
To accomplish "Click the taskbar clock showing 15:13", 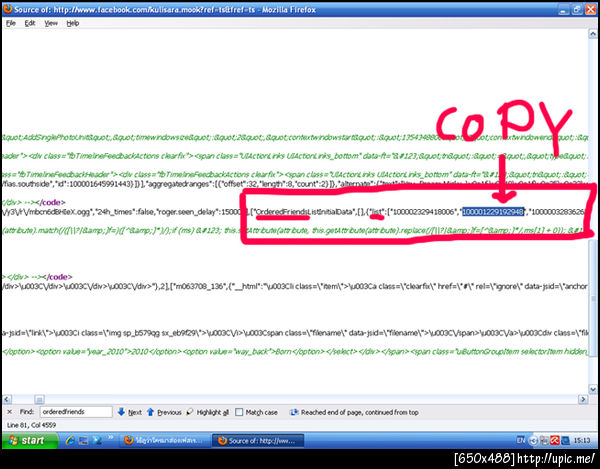I will click(x=582, y=441).
